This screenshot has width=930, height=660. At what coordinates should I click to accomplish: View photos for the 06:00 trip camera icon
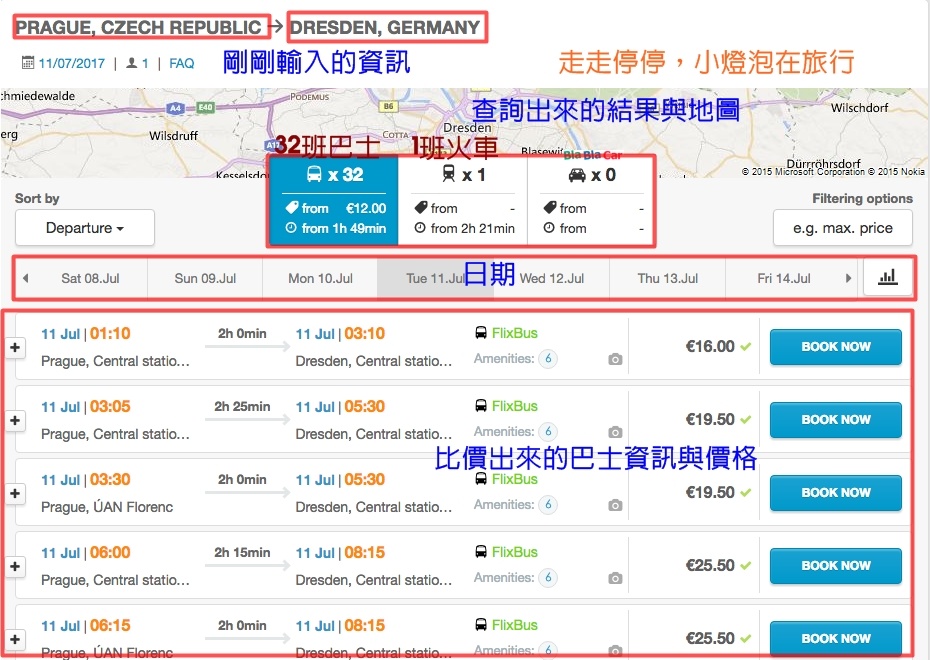tap(615, 578)
